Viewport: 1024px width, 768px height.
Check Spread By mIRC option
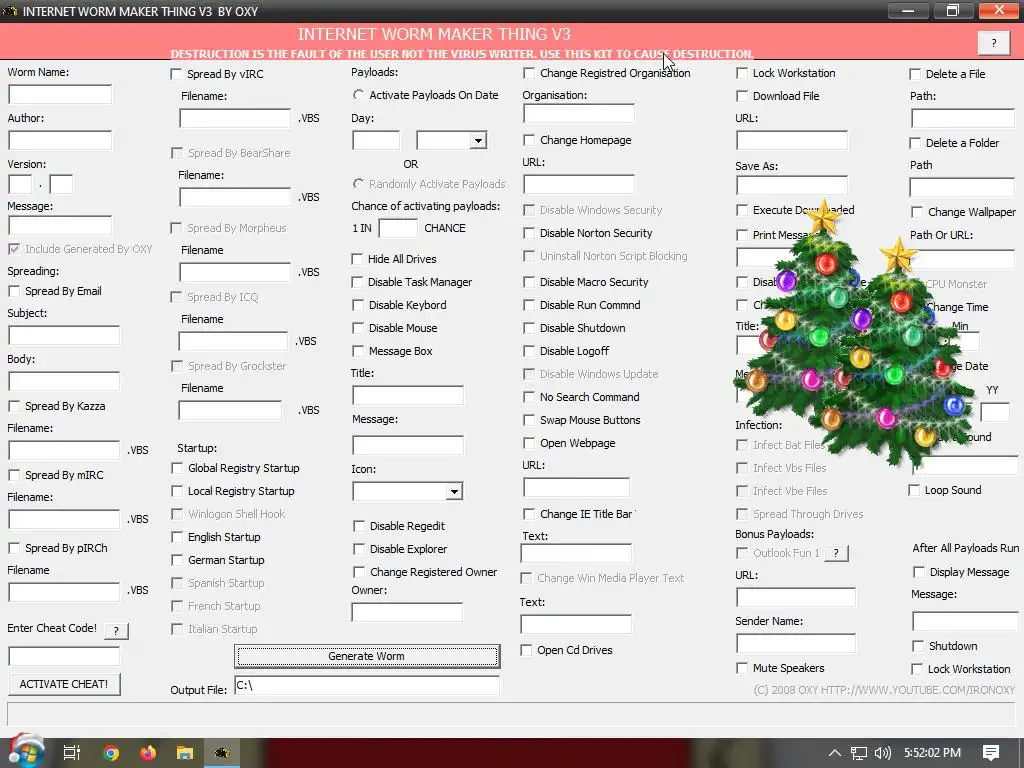click(14, 475)
